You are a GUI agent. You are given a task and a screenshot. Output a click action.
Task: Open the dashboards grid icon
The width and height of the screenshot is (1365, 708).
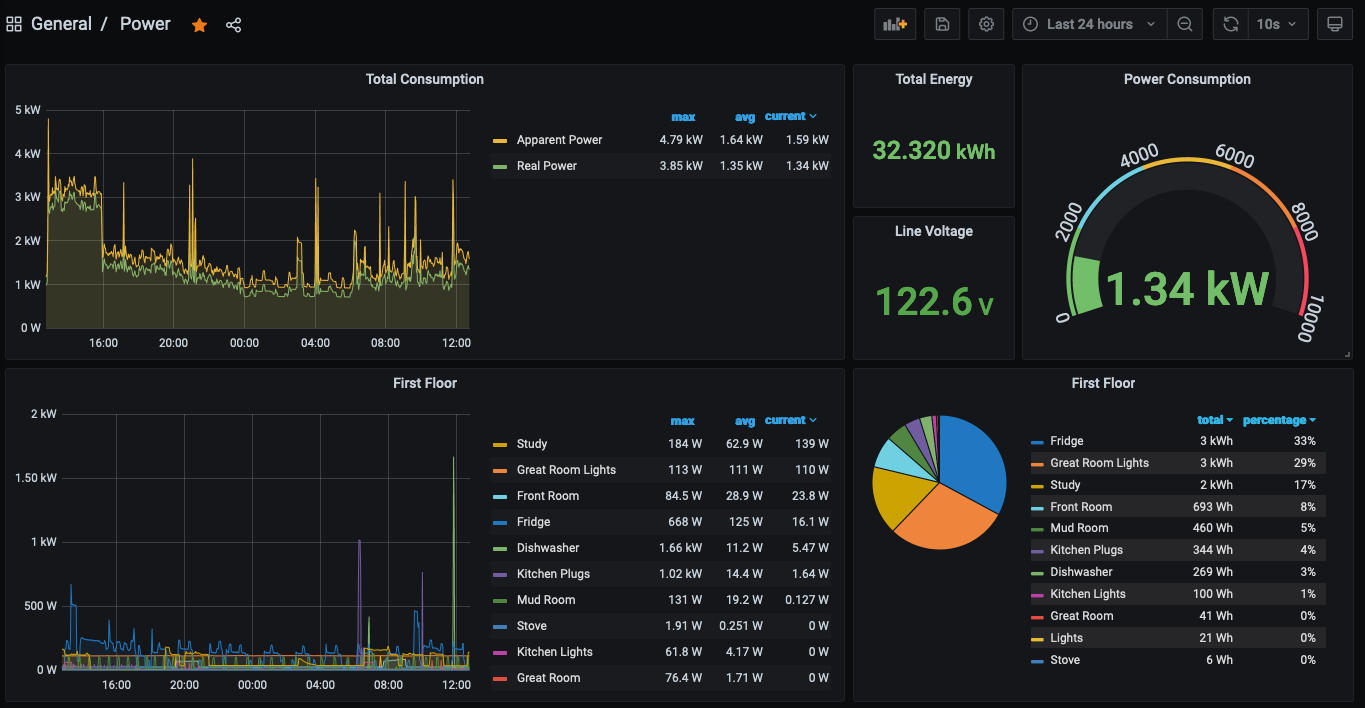(x=14, y=24)
